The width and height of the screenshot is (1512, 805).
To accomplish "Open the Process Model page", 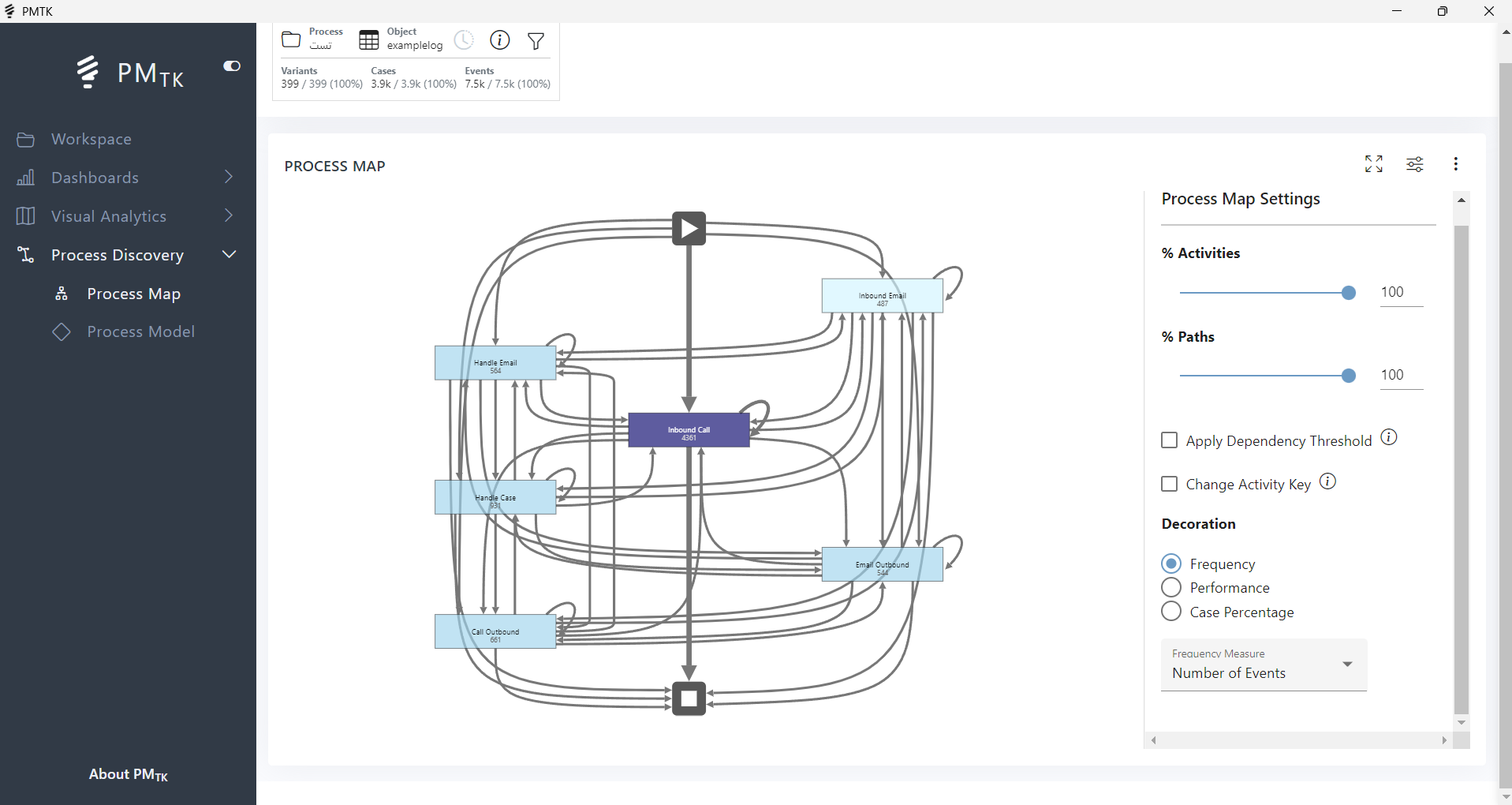I will pyautogui.click(x=140, y=331).
